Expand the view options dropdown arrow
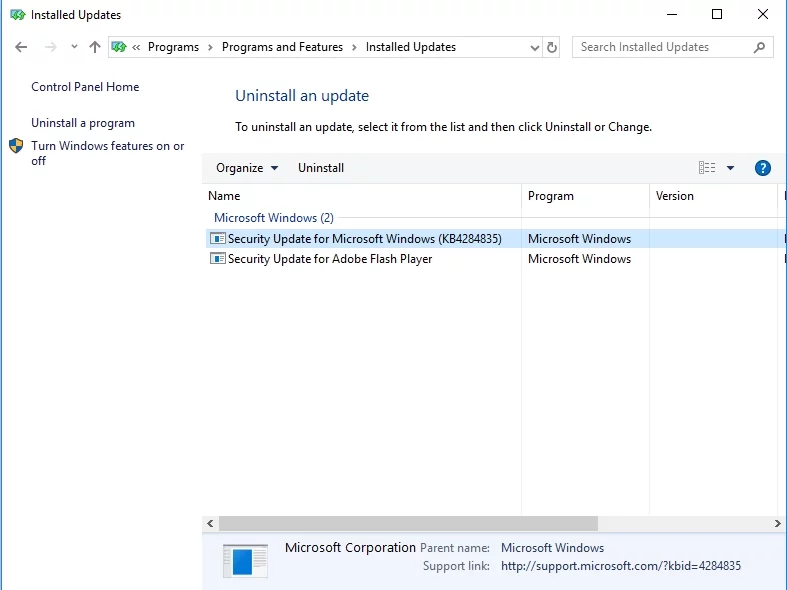The height and width of the screenshot is (590, 787). 730,168
